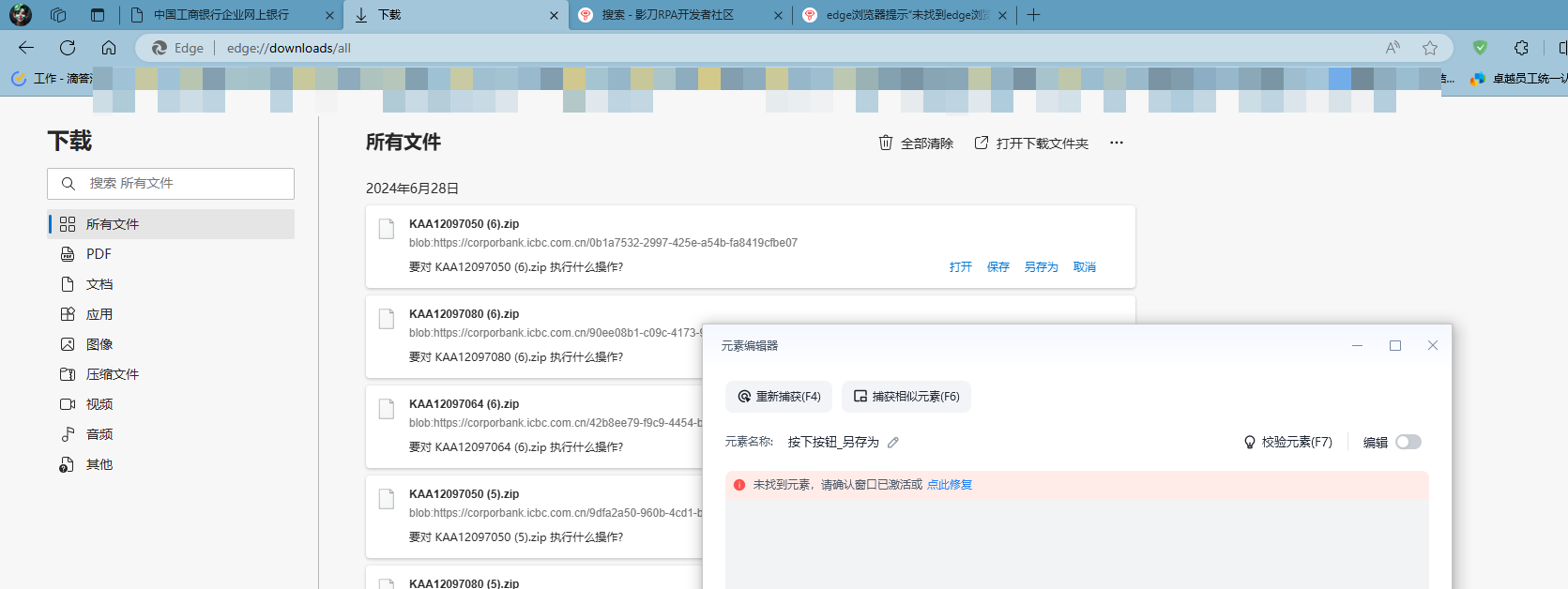
Task: Open new browser tab with plus icon
Action: click(x=1033, y=15)
